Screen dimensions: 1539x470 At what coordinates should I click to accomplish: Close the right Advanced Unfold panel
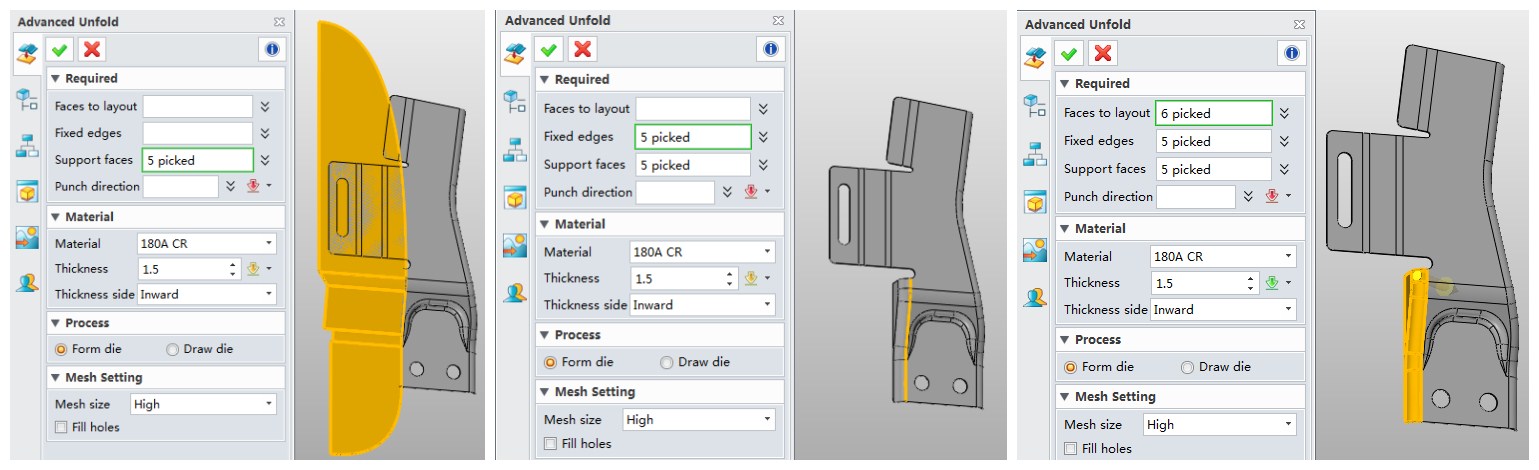pyautogui.click(x=1297, y=24)
